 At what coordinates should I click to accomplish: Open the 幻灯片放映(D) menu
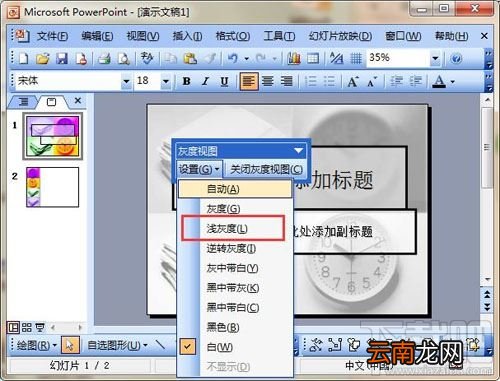[340, 36]
